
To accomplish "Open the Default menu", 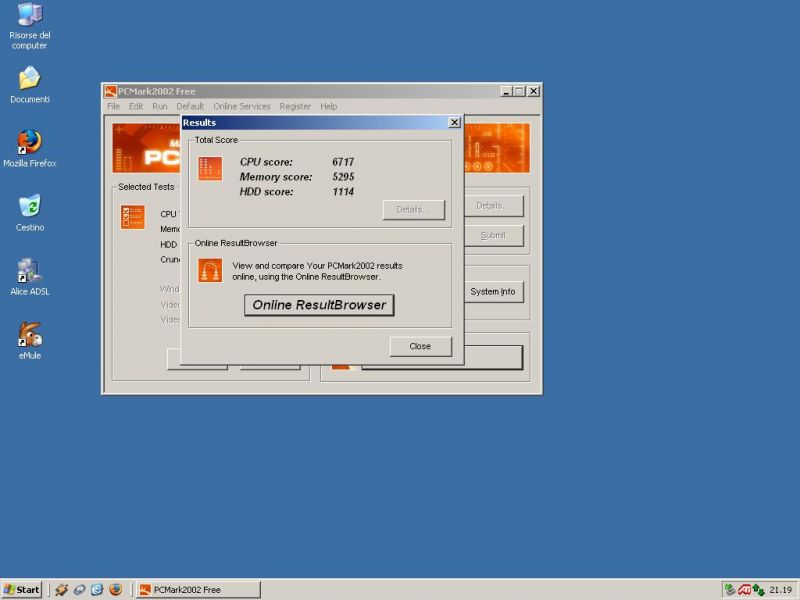I will [190, 106].
